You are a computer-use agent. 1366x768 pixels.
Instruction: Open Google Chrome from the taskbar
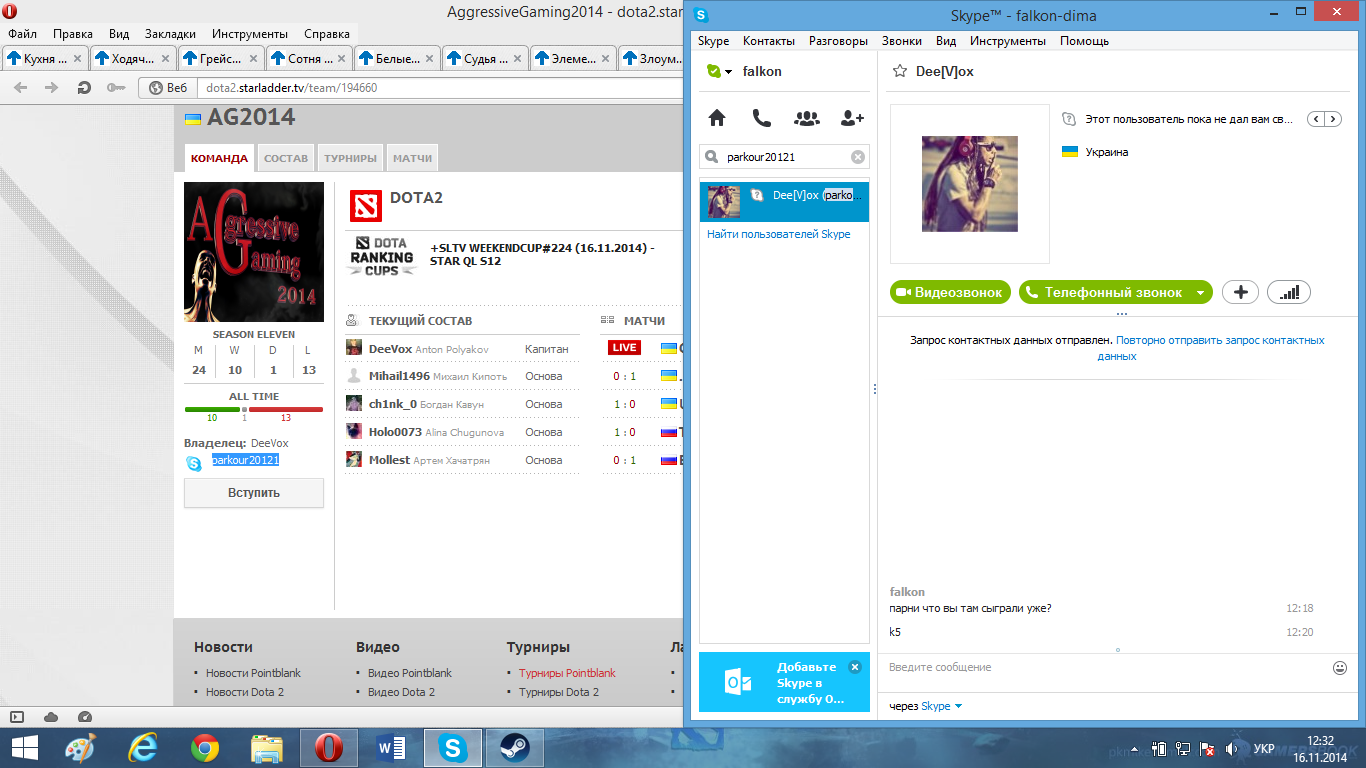[205, 747]
